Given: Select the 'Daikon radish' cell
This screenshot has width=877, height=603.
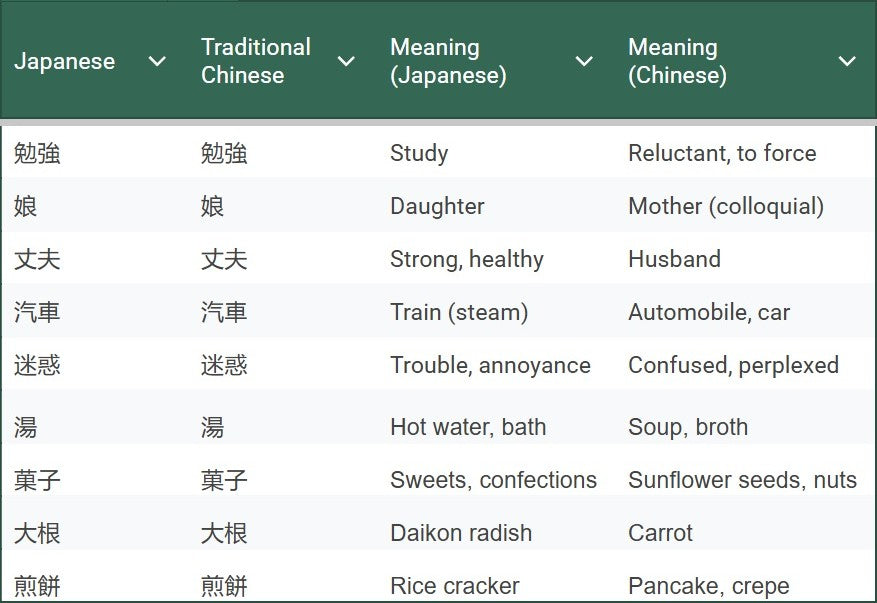Looking at the screenshot, I should pos(461,533).
